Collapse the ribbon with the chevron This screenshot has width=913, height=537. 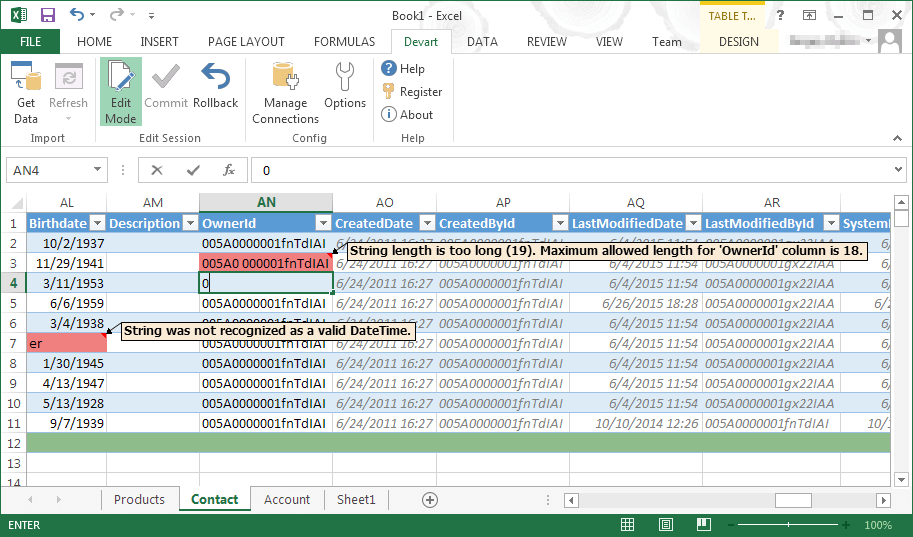tap(897, 138)
